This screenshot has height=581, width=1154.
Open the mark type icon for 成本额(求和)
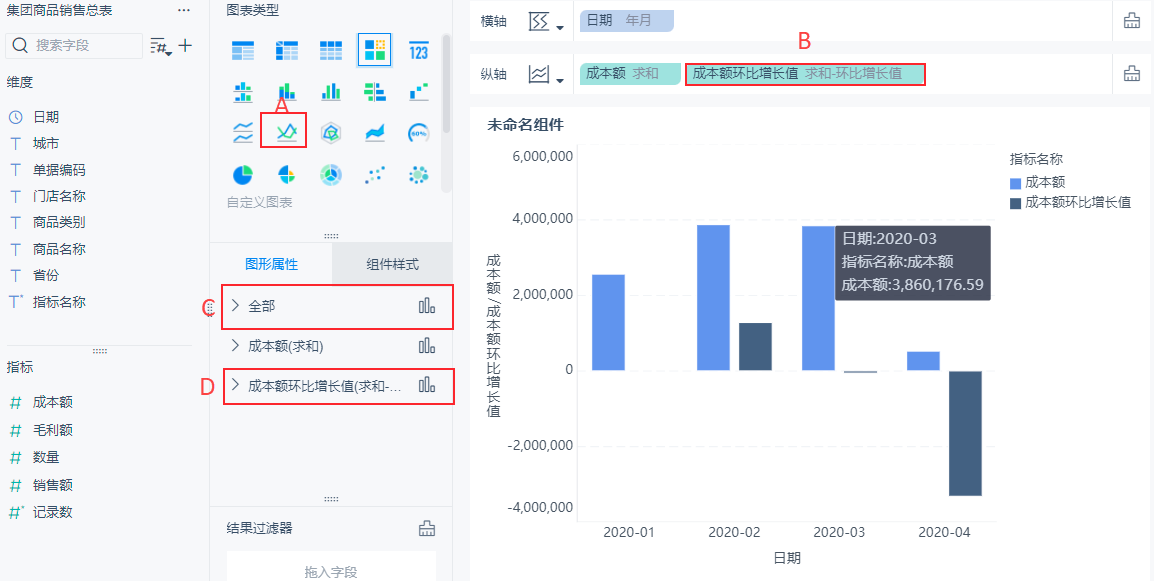coord(427,345)
